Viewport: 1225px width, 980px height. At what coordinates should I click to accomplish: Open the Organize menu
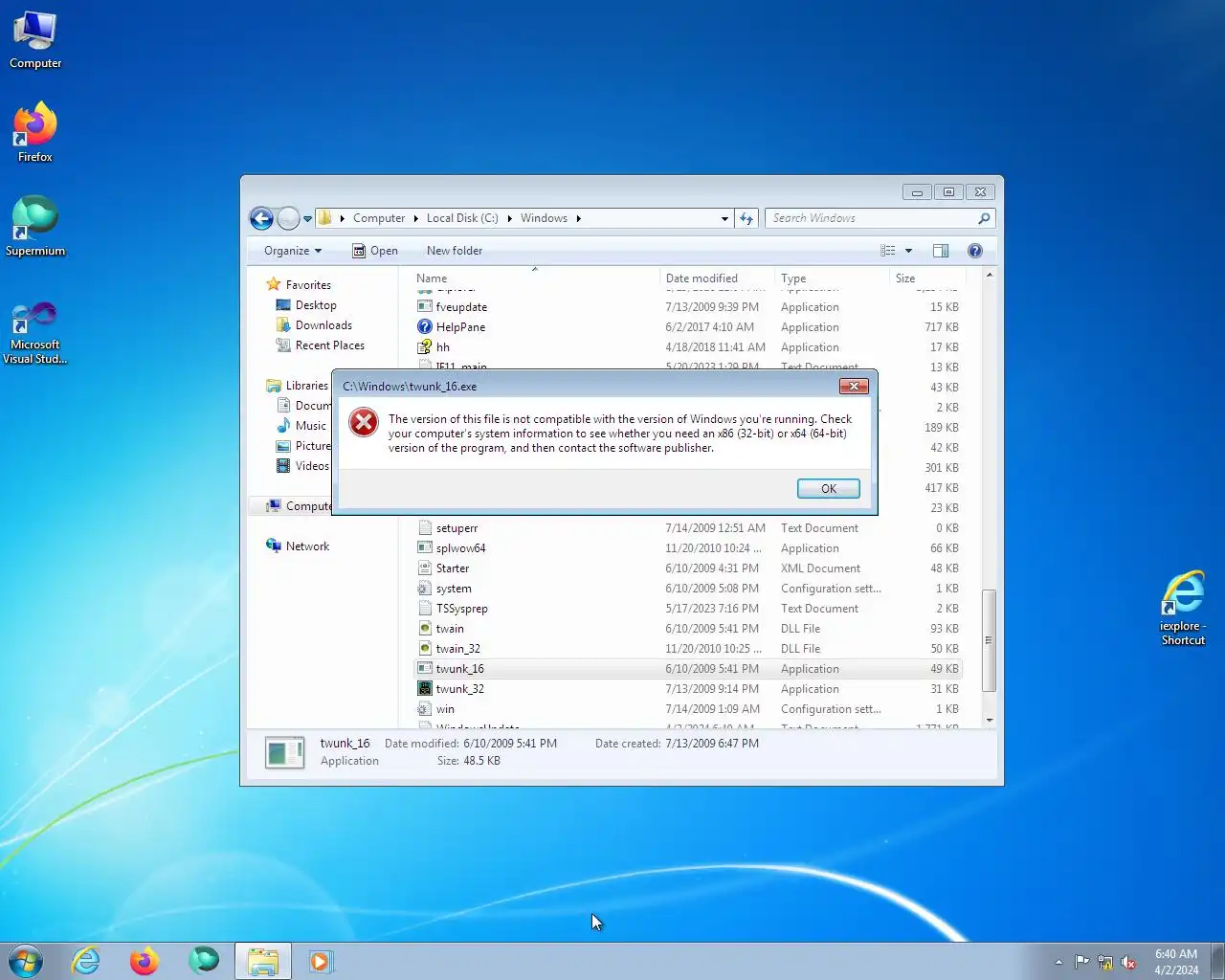click(x=293, y=251)
